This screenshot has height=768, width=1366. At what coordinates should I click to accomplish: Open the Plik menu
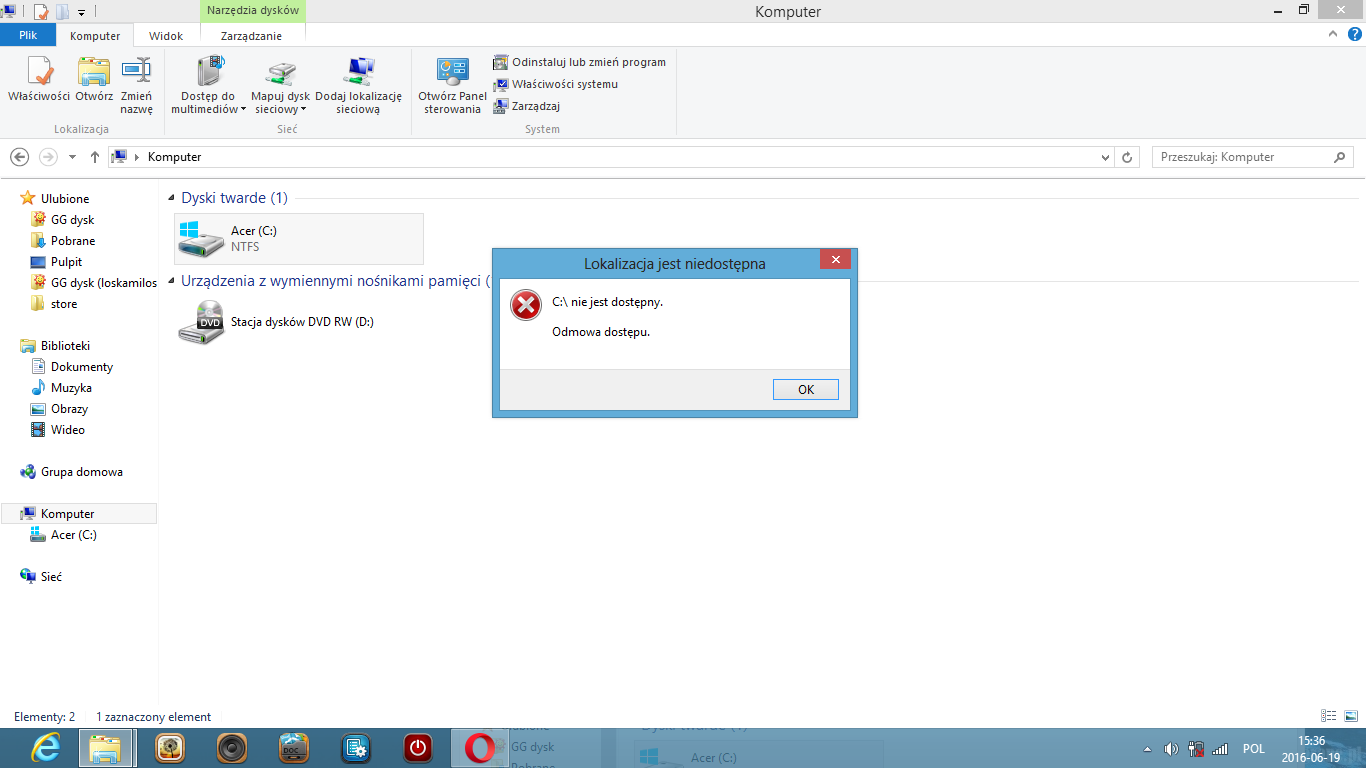point(28,35)
